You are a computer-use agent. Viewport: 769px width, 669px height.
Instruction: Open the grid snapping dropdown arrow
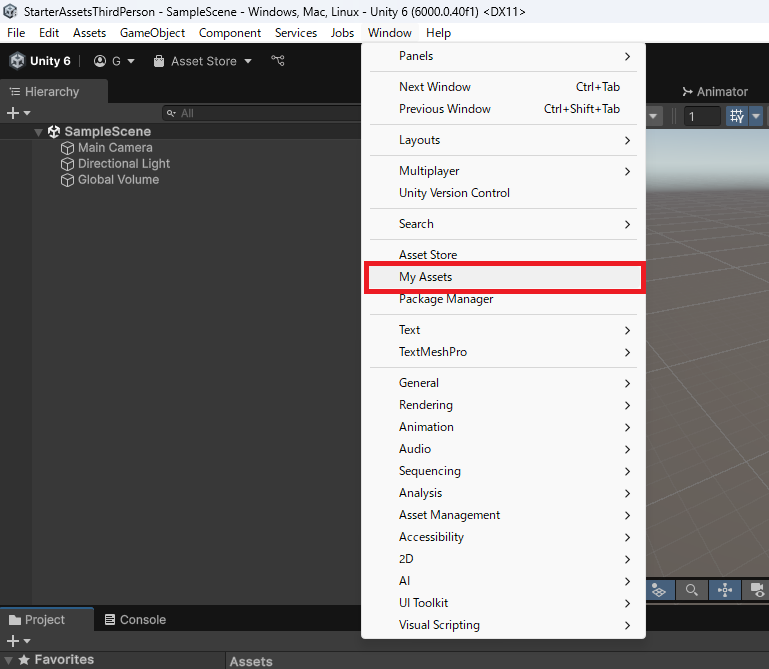(756, 116)
